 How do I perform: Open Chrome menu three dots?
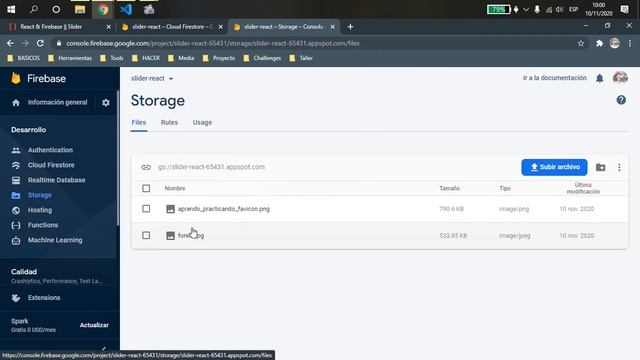click(630, 43)
